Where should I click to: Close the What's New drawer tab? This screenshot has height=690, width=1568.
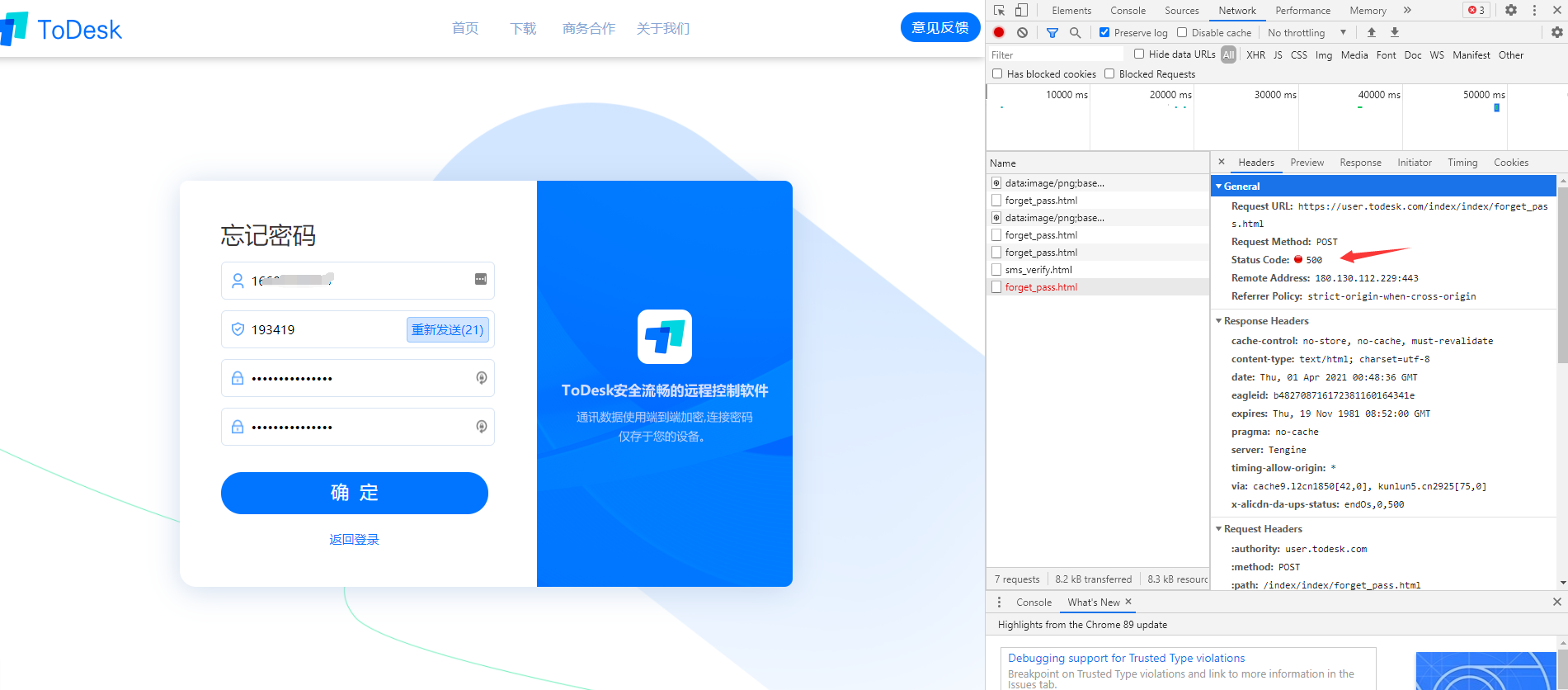click(x=1128, y=602)
